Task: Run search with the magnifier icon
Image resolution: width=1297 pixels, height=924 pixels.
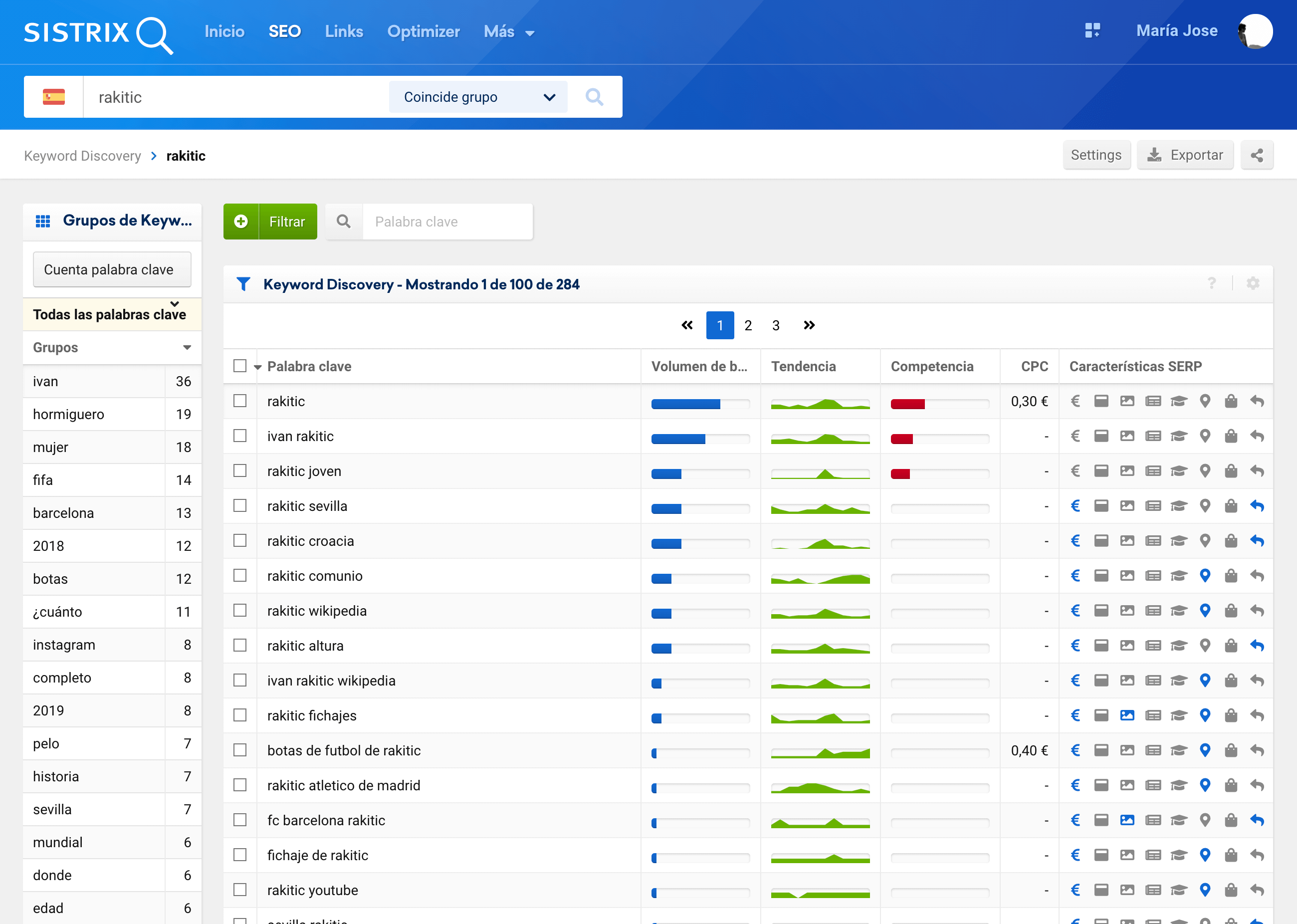Action: click(x=595, y=97)
